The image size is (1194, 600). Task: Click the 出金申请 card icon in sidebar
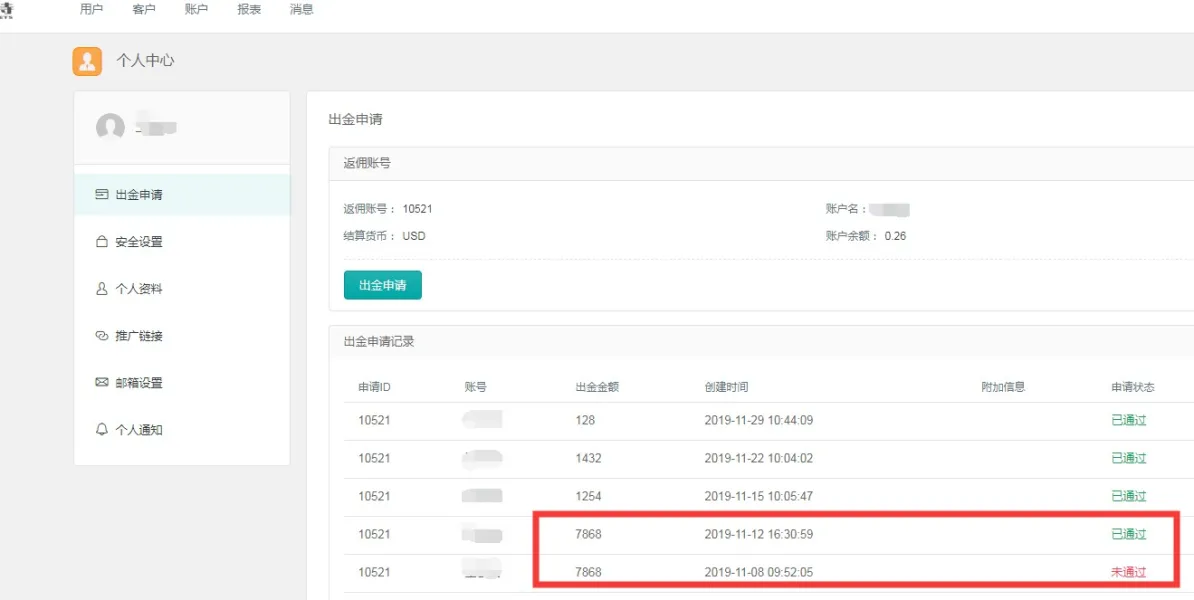[x=101, y=195]
